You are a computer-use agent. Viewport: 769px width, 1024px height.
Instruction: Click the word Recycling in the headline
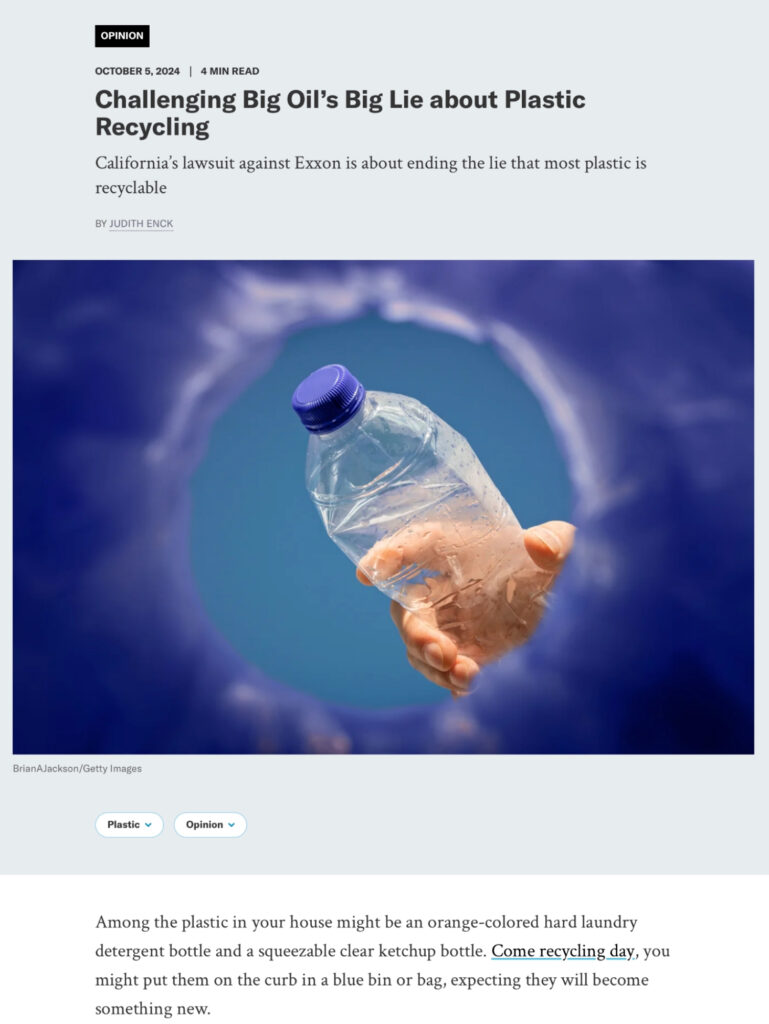pos(152,127)
